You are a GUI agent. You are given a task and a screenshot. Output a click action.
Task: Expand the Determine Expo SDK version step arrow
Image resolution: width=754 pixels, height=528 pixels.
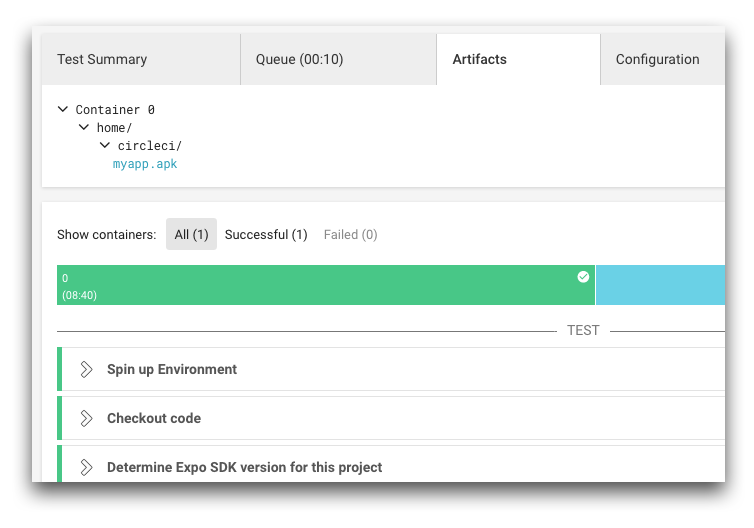tap(86, 467)
